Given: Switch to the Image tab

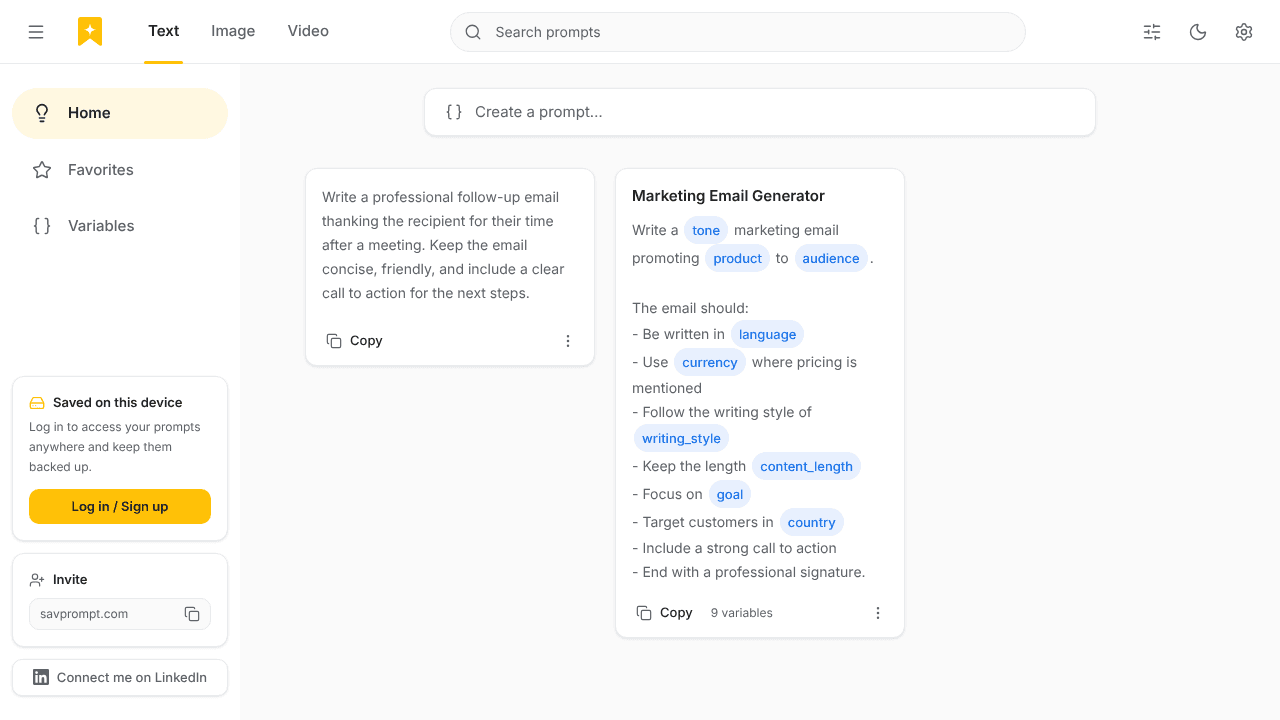Looking at the screenshot, I should point(233,31).
